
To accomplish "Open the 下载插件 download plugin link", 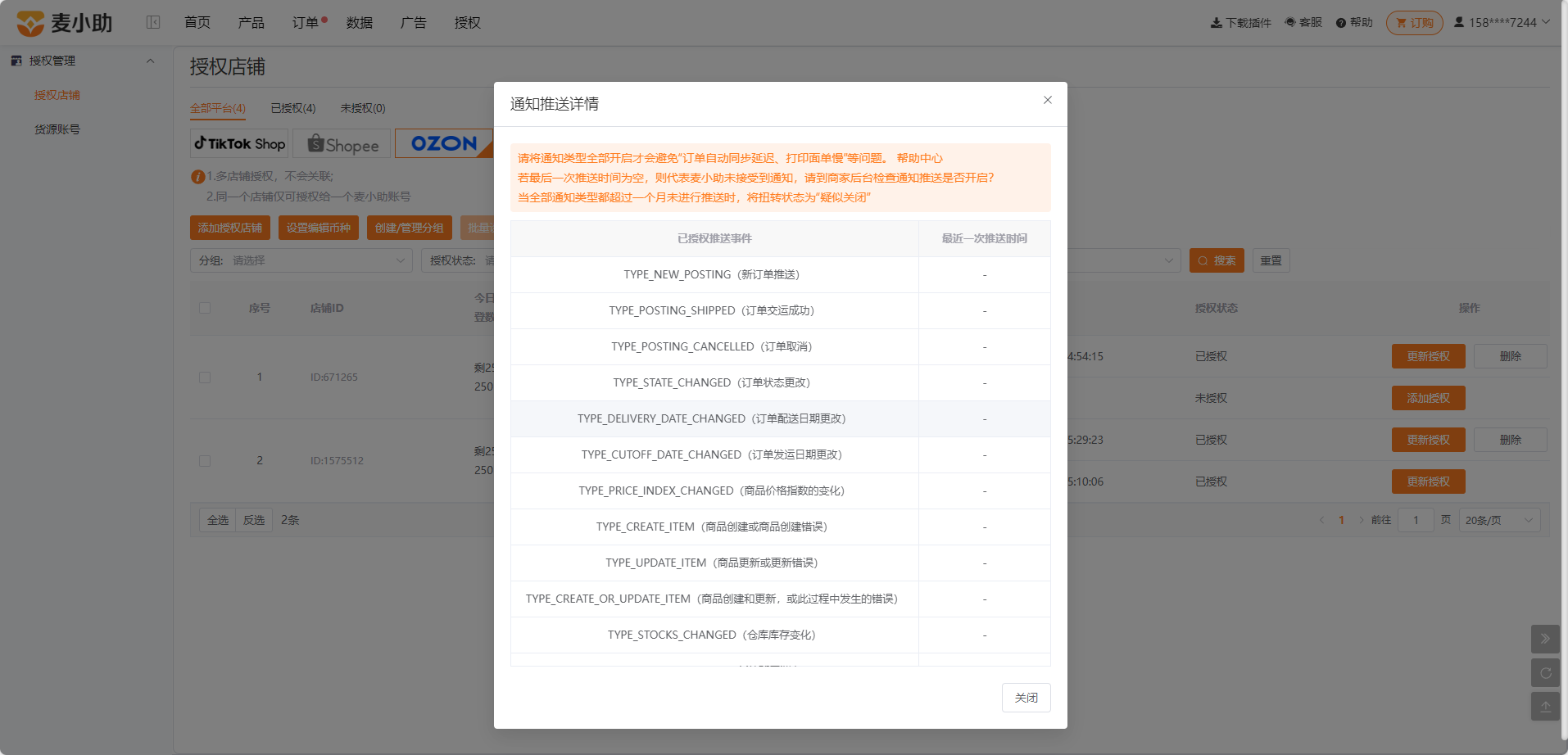I will click(x=1241, y=22).
